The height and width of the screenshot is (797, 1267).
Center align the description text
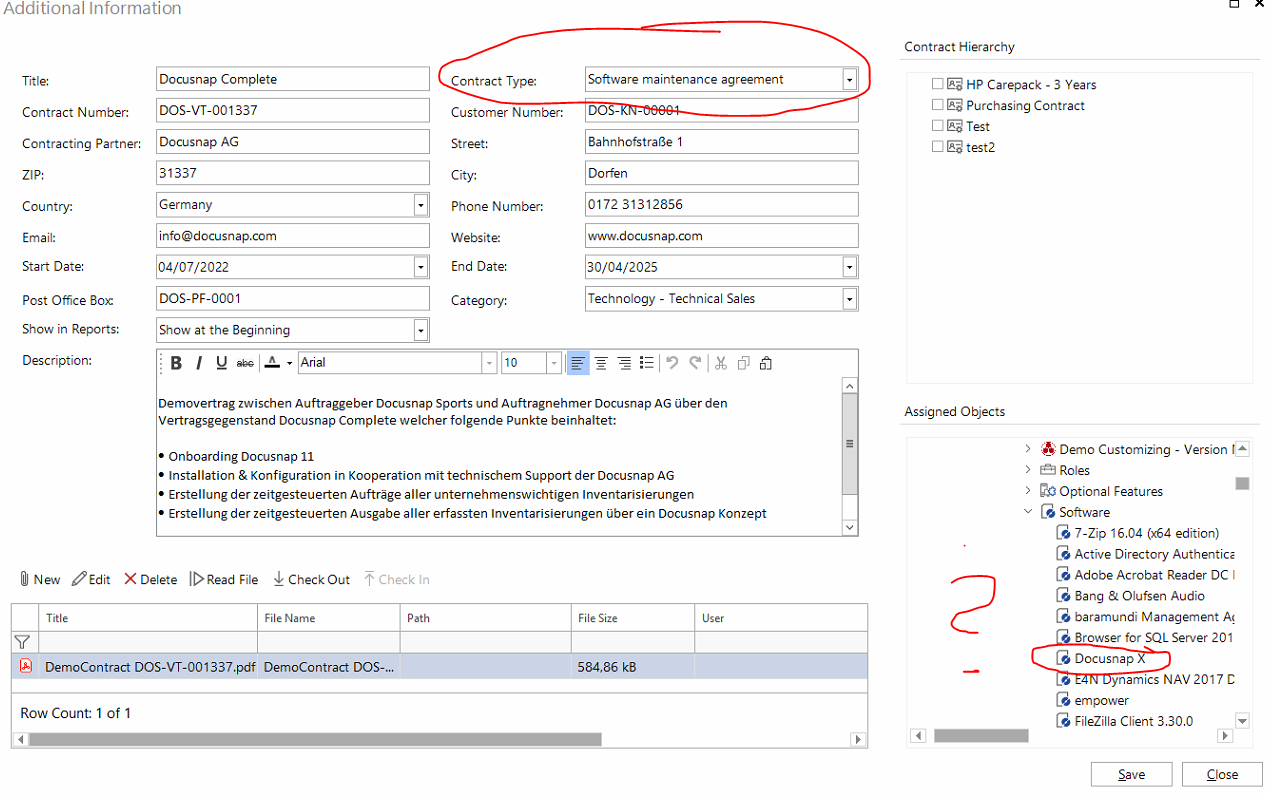coord(601,363)
